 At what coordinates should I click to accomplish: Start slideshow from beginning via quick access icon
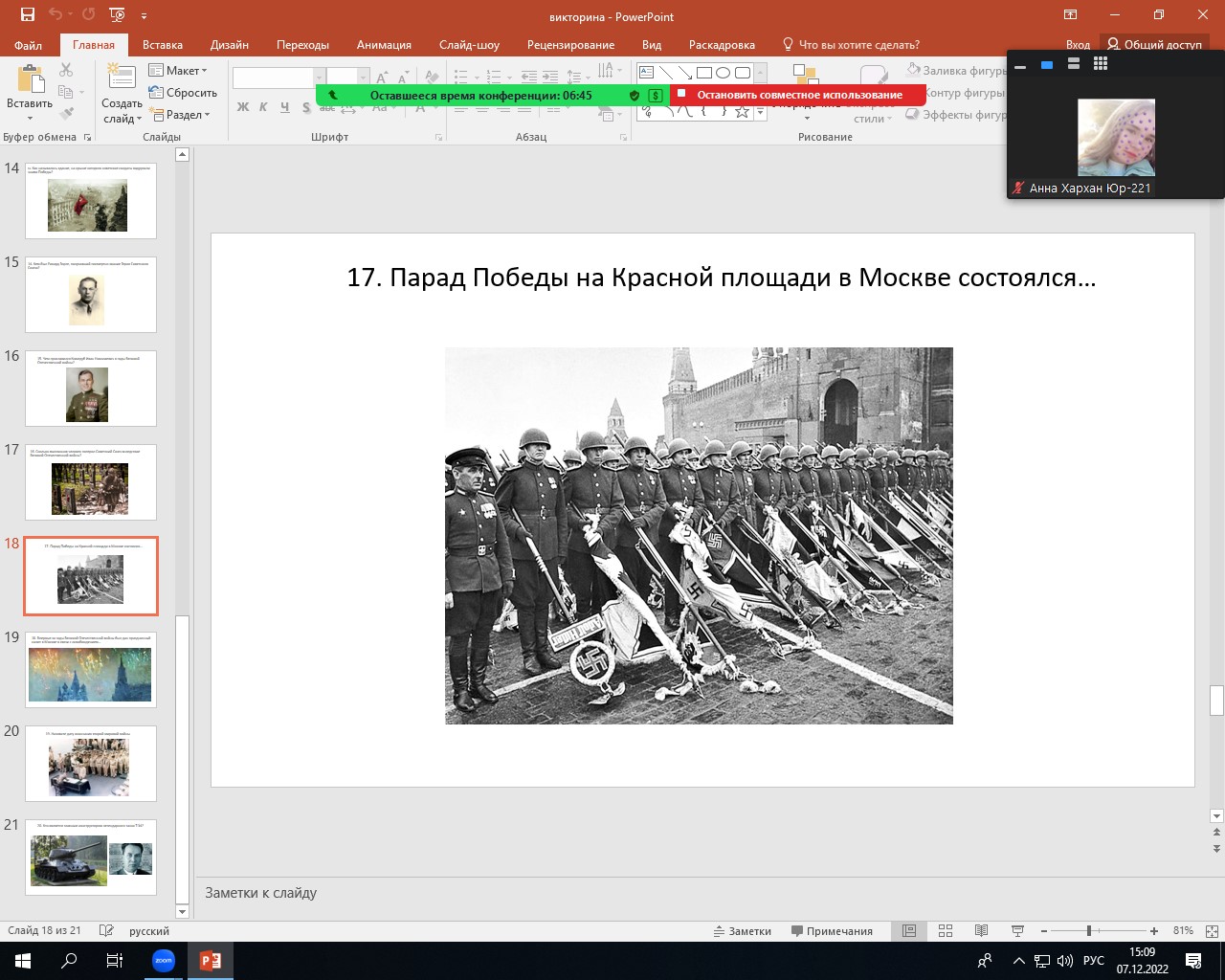coord(117,15)
